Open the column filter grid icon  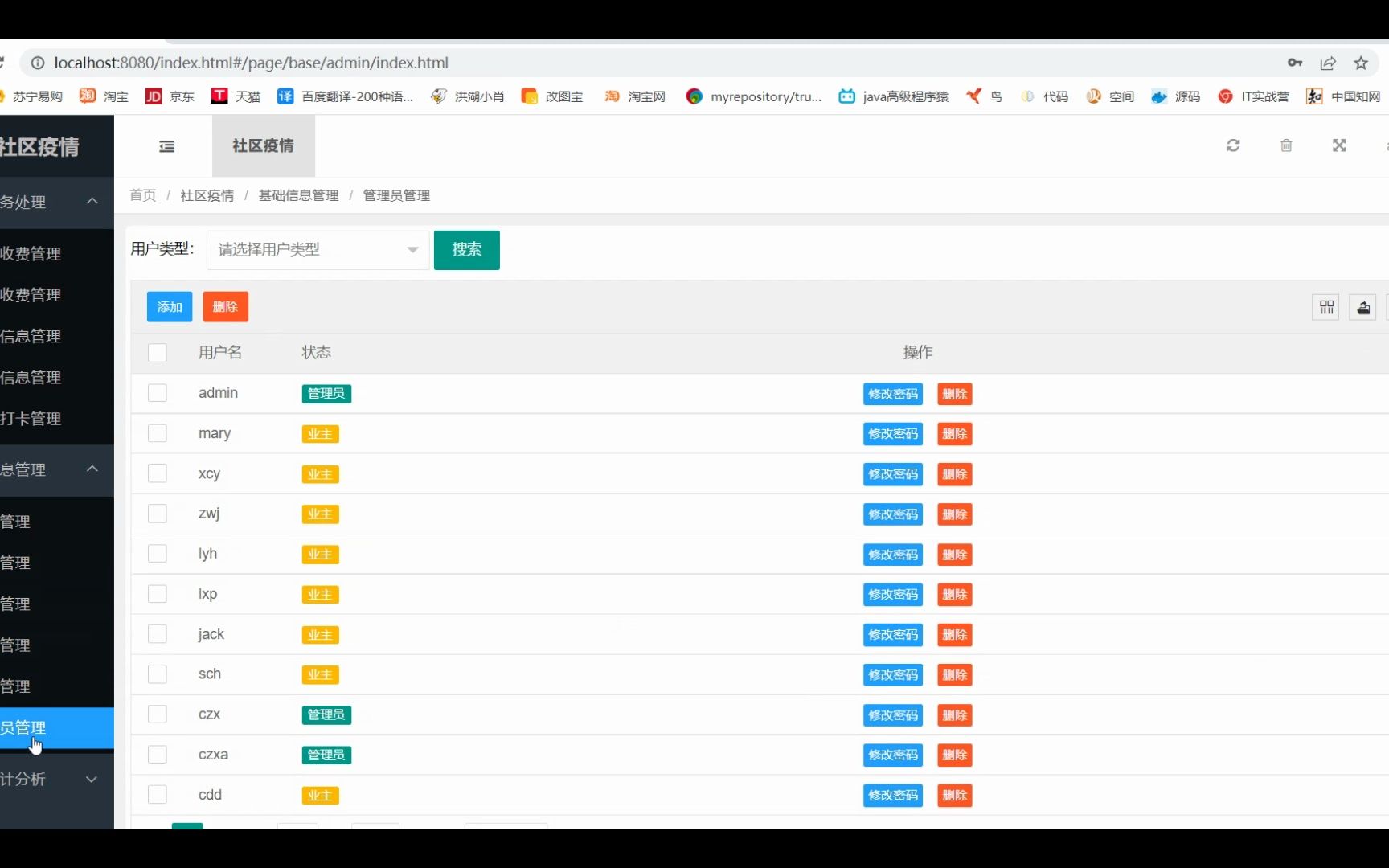click(x=1326, y=307)
